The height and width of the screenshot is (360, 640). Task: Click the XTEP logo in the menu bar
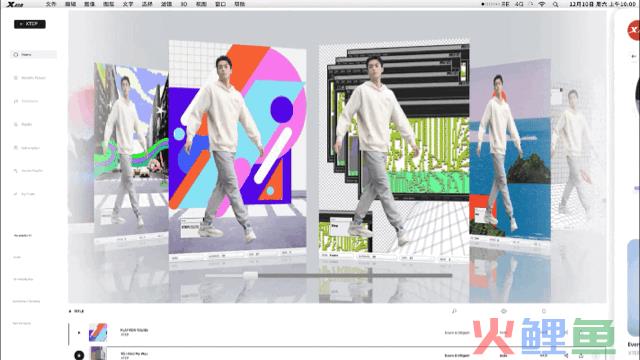point(16,4)
